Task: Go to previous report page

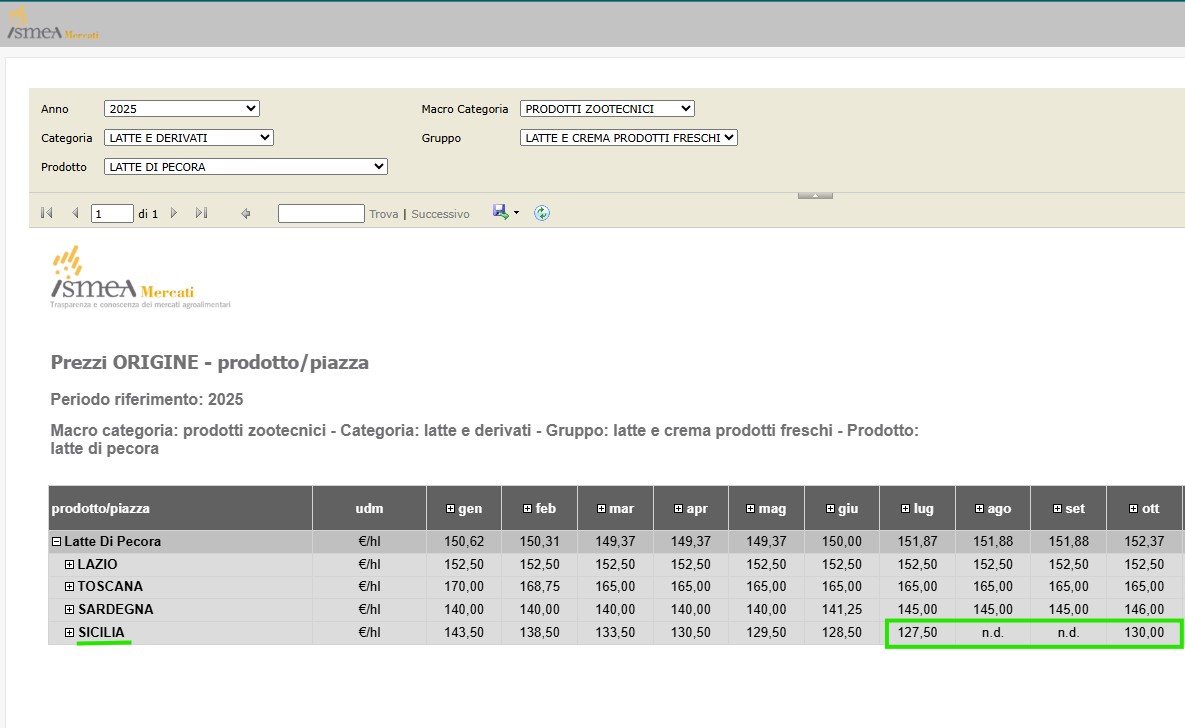Action: [x=75, y=213]
